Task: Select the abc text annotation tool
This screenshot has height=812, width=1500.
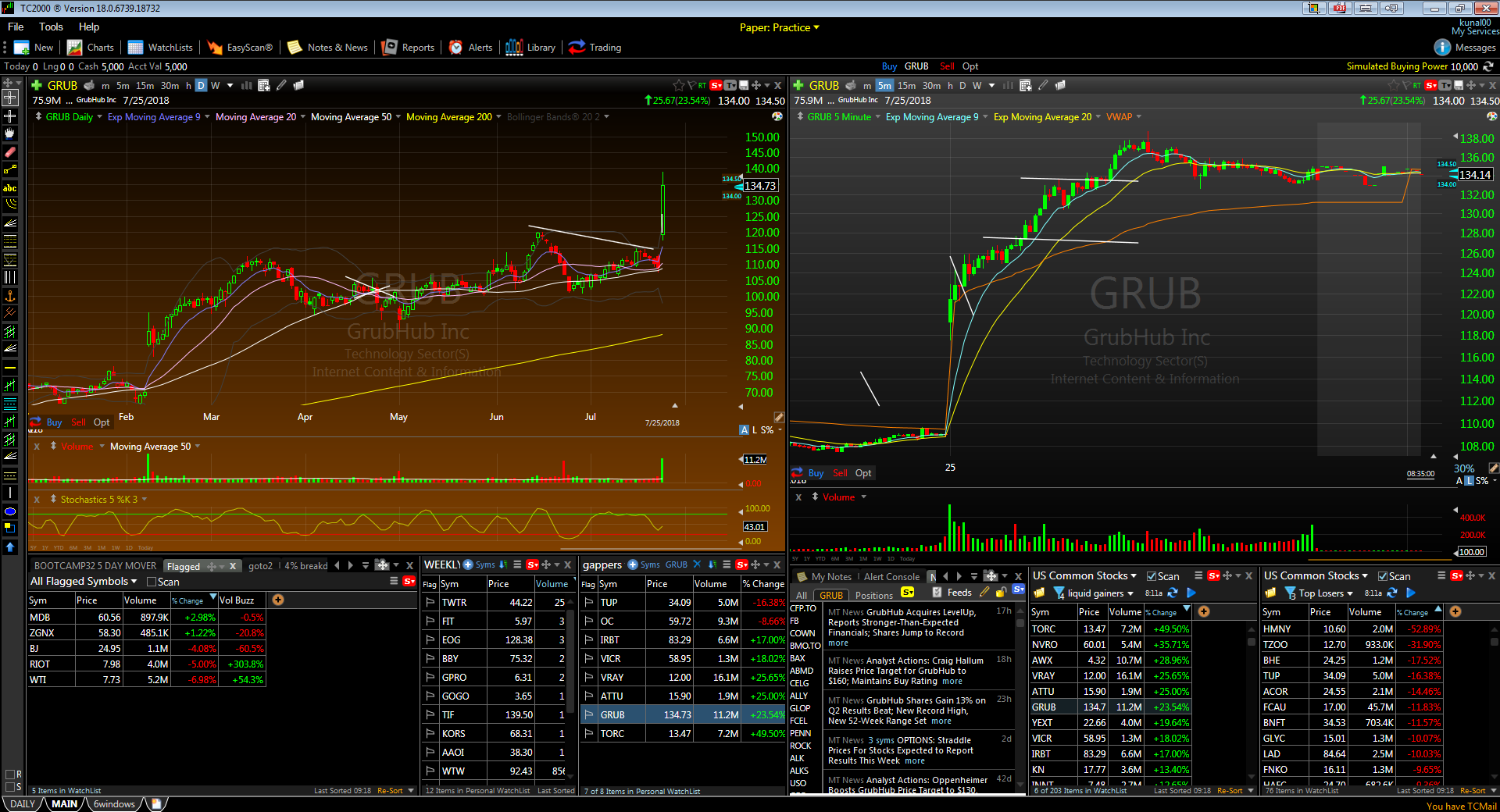Action: pos(10,187)
